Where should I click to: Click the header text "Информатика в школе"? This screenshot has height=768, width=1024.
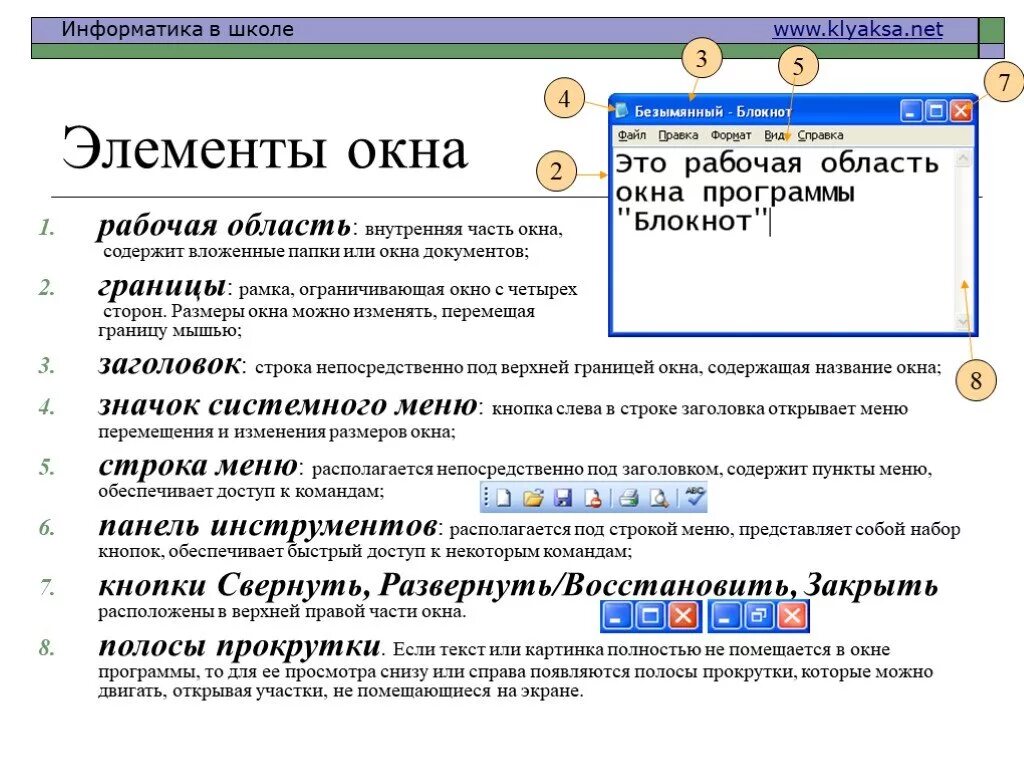click(178, 29)
